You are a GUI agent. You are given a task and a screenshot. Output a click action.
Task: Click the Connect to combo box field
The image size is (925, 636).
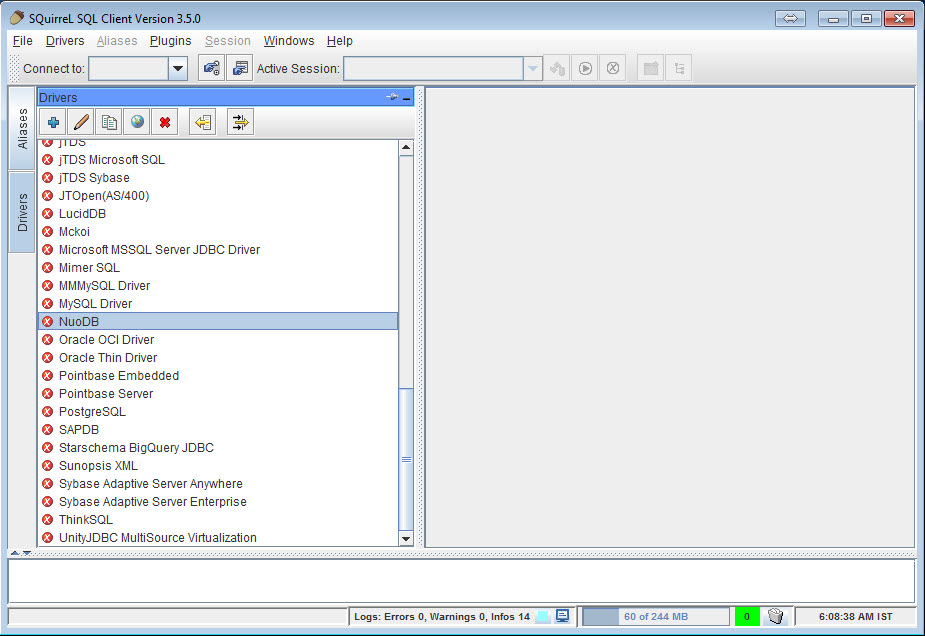coord(129,68)
